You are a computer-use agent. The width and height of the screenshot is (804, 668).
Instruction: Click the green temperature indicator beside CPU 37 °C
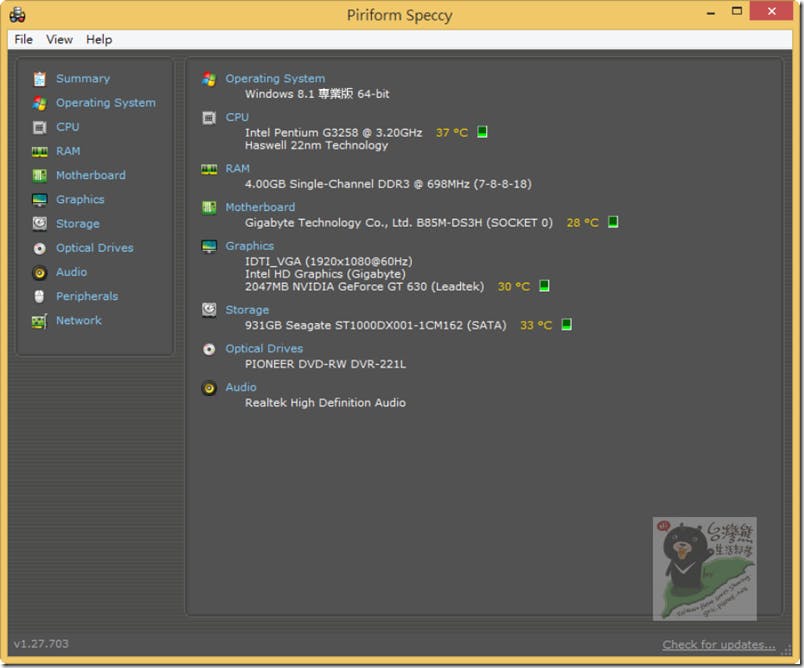point(482,132)
